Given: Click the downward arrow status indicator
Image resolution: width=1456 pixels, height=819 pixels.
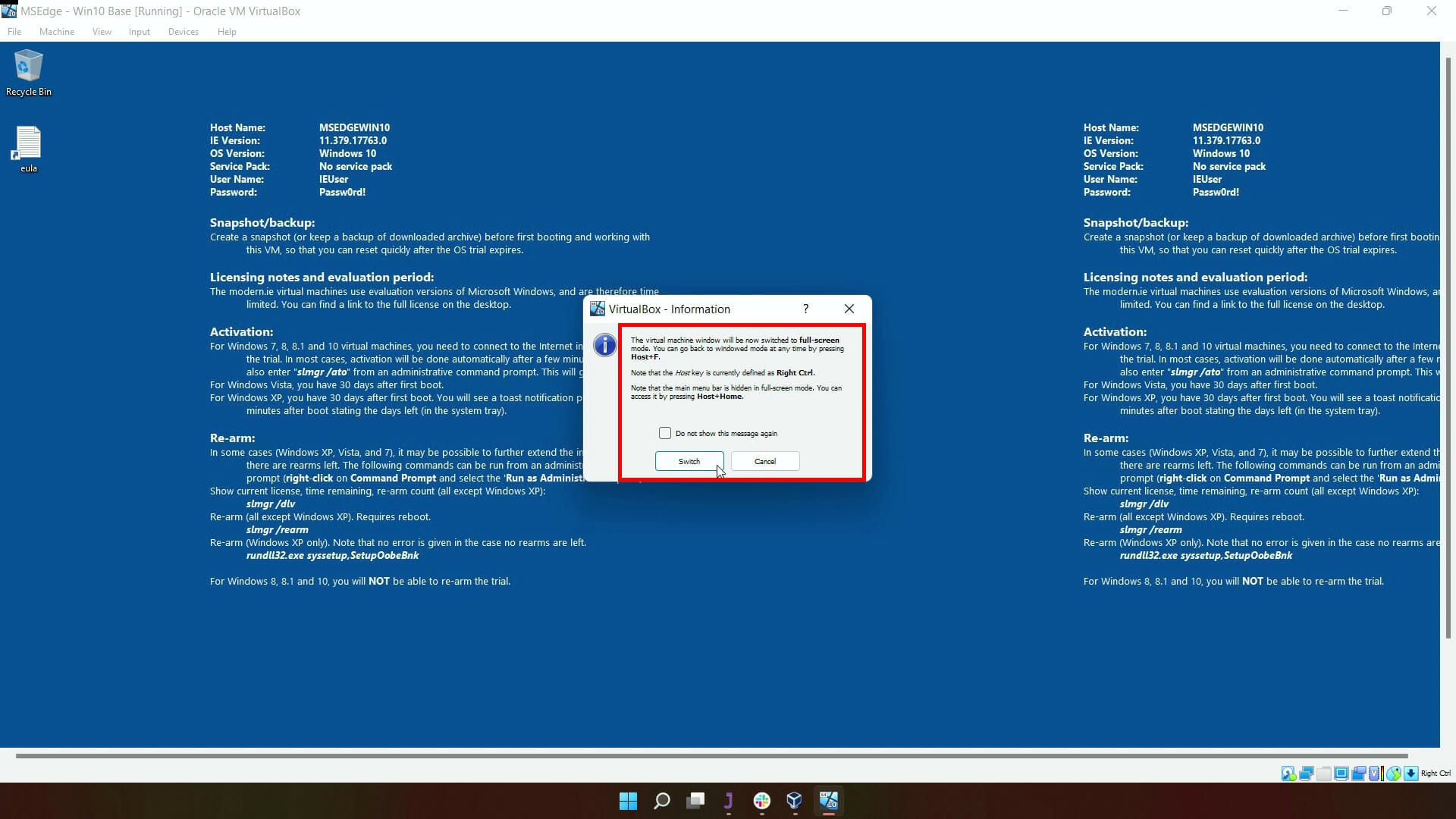Looking at the screenshot, I should tap(1411, 773).
